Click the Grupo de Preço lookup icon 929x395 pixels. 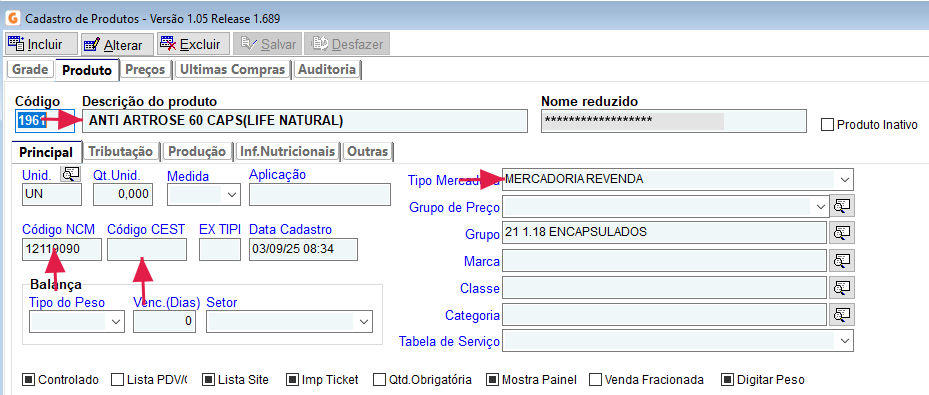(x=842, y=206)
